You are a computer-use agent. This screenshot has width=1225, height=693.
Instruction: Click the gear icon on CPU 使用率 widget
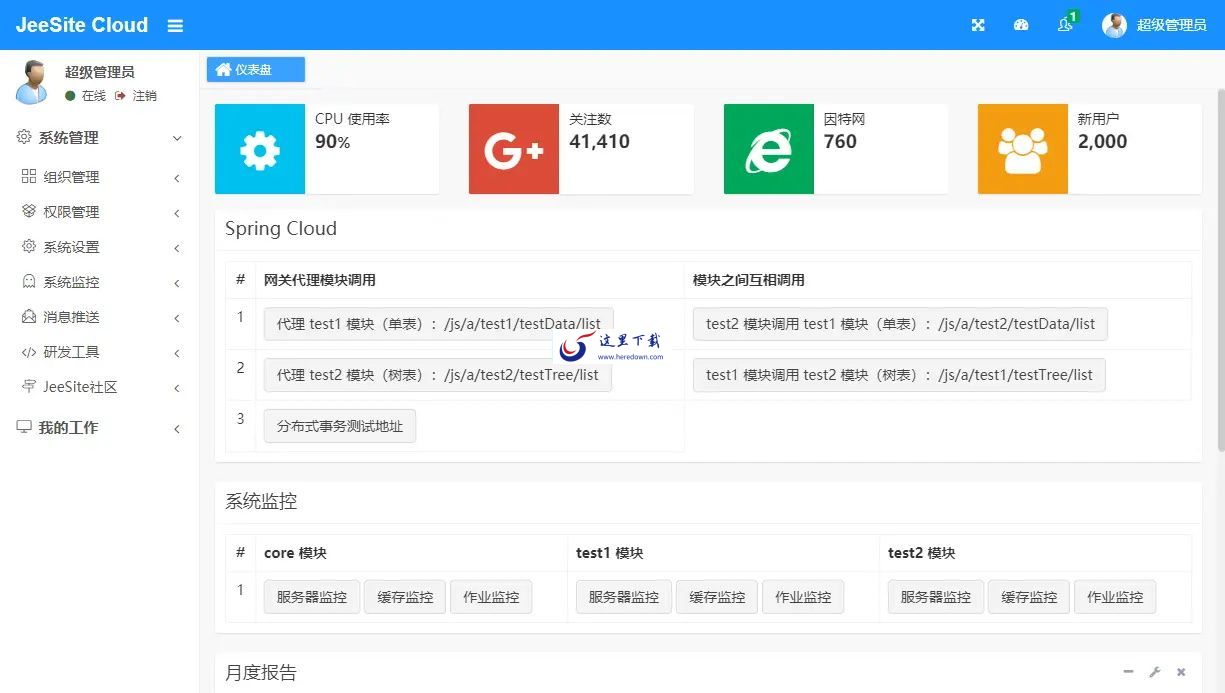pyautogui.click(x=259, y=149)
